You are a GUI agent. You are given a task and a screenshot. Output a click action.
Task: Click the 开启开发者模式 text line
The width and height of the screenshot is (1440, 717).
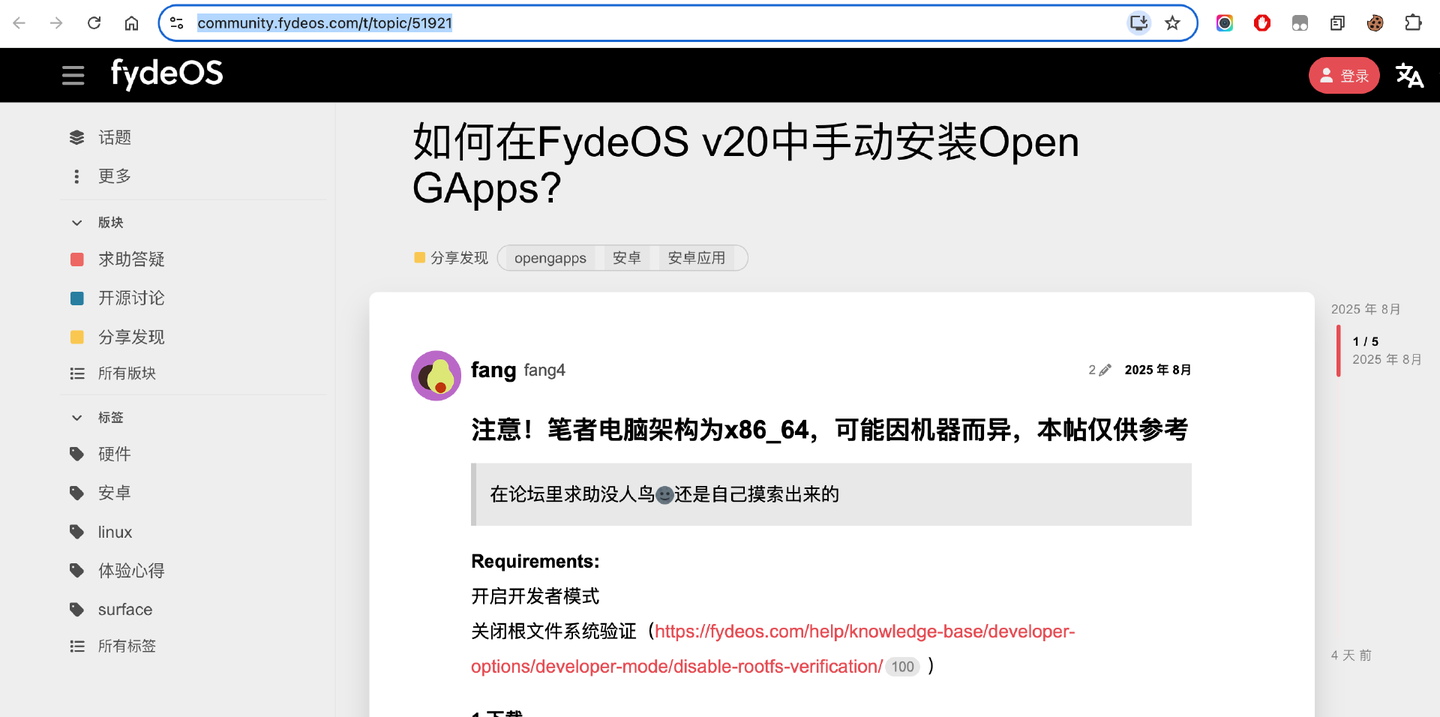535,596
